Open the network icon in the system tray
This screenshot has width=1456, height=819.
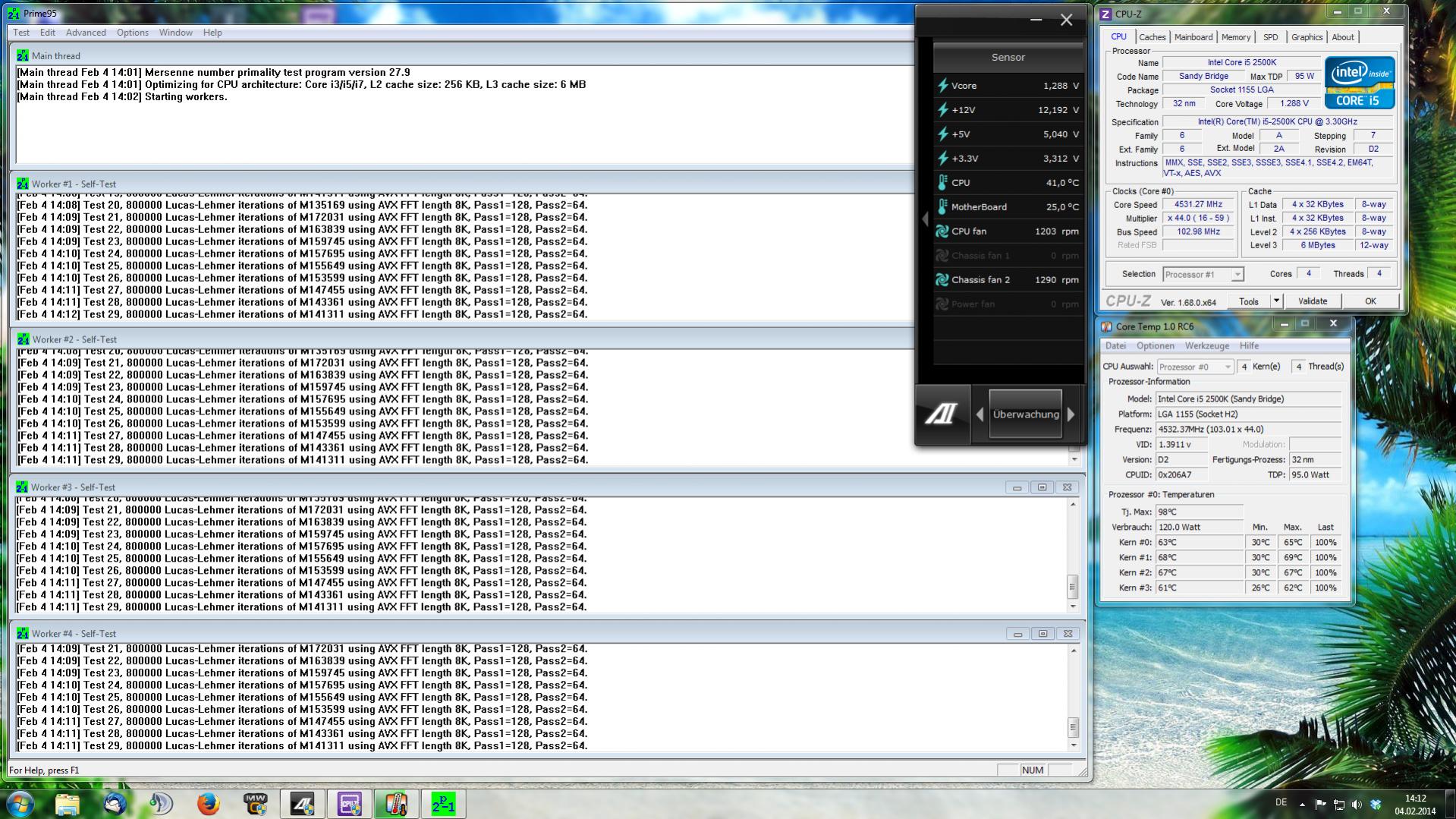click(x=1338, y=805)
